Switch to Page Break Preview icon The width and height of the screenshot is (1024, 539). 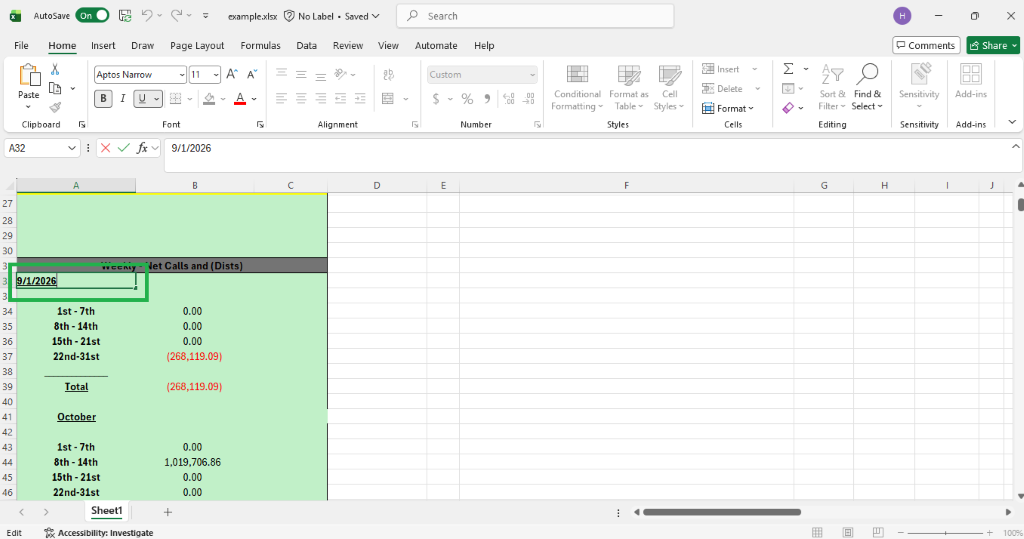[x=878, y=532]
